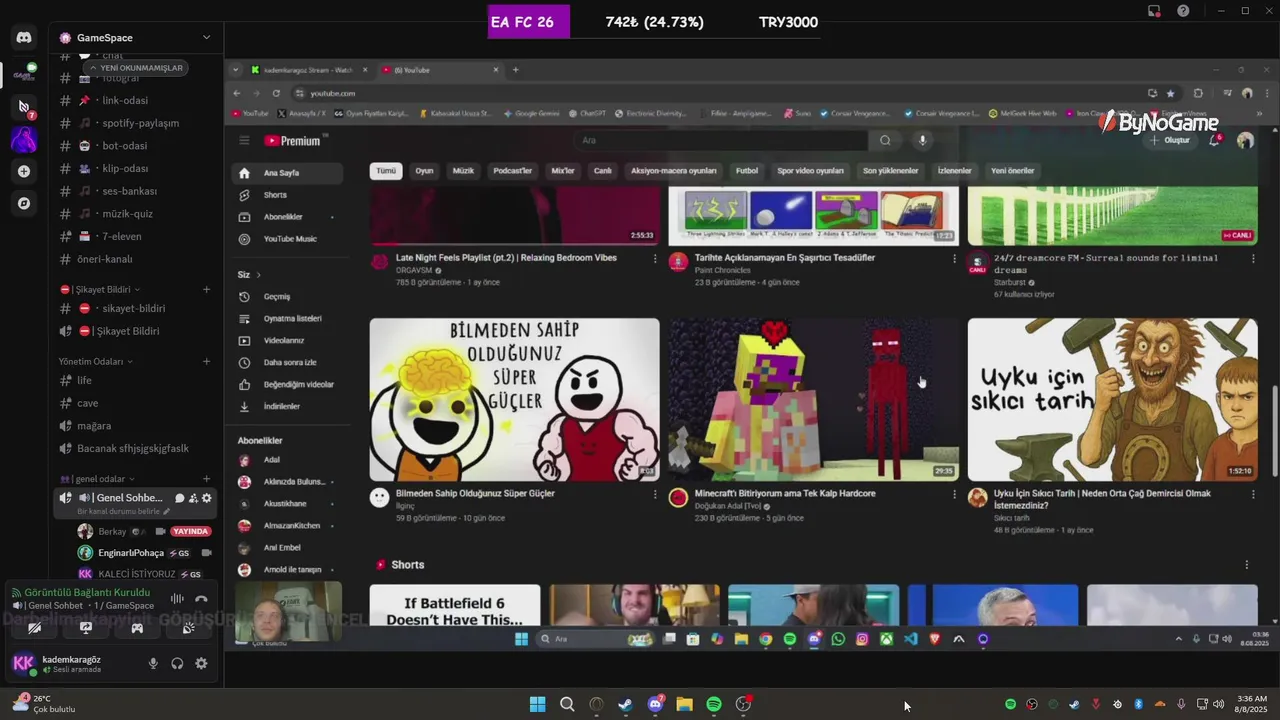This screenshot has width=1280, height=720.
Task: Collapse the genel odalar category
Action: point(97,479)
